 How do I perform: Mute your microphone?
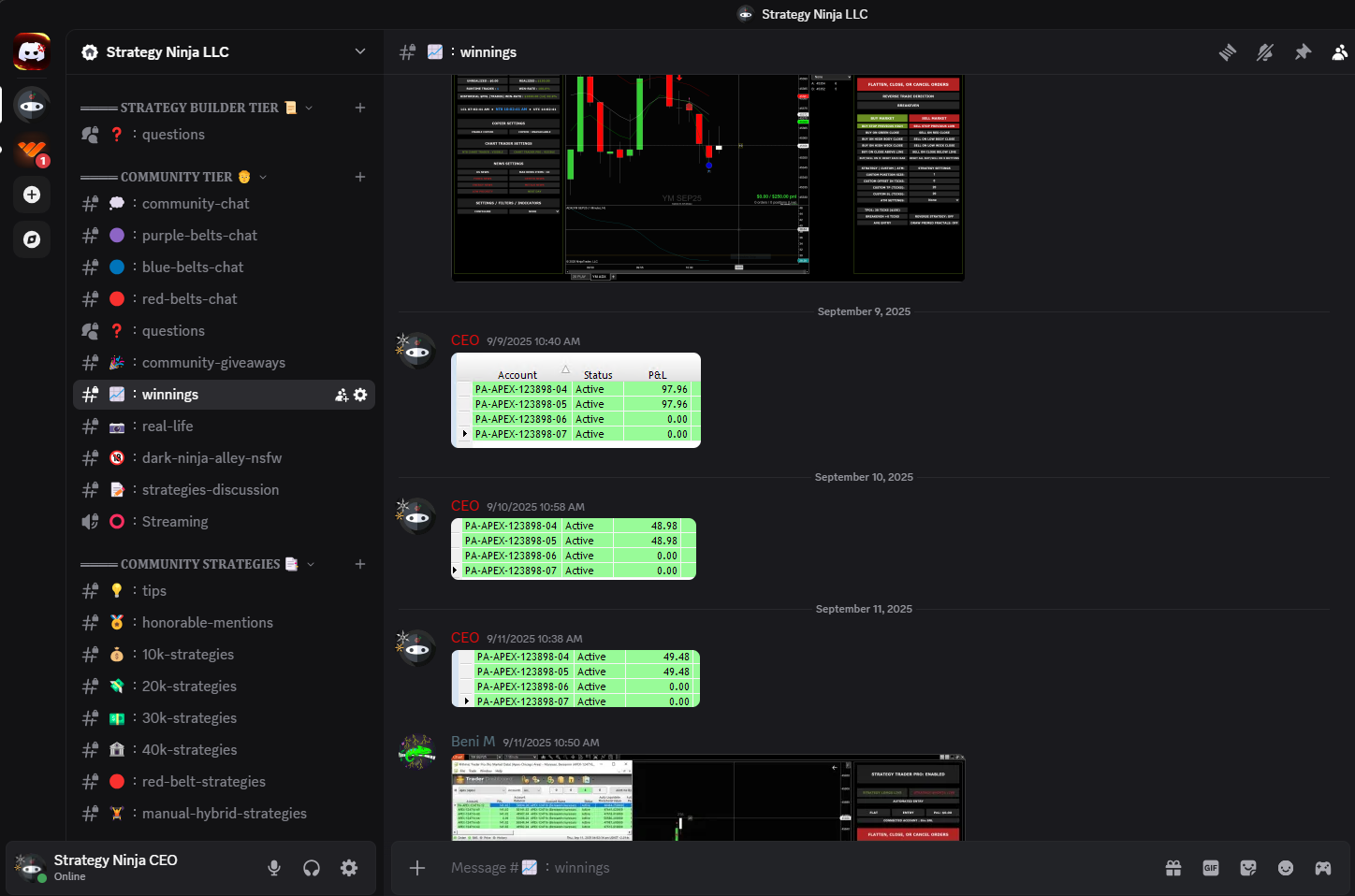pos(273,868)
